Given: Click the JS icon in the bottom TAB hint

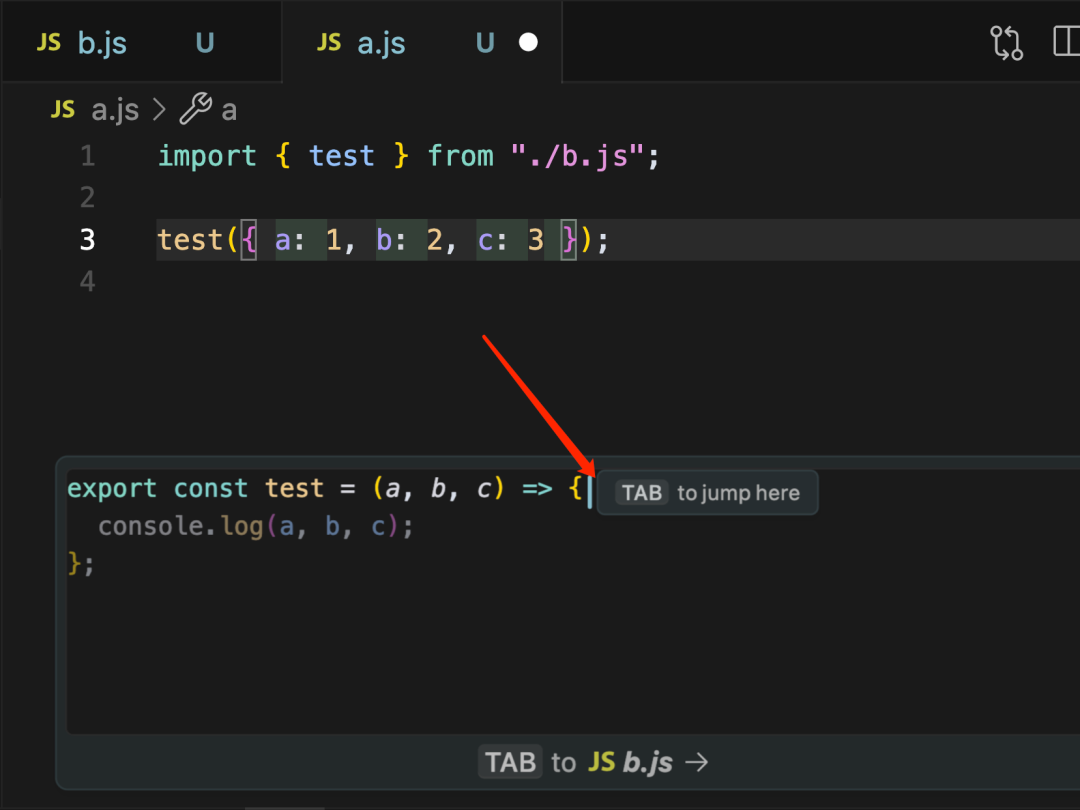Looking at the screenshot, I should click(601, 762).
